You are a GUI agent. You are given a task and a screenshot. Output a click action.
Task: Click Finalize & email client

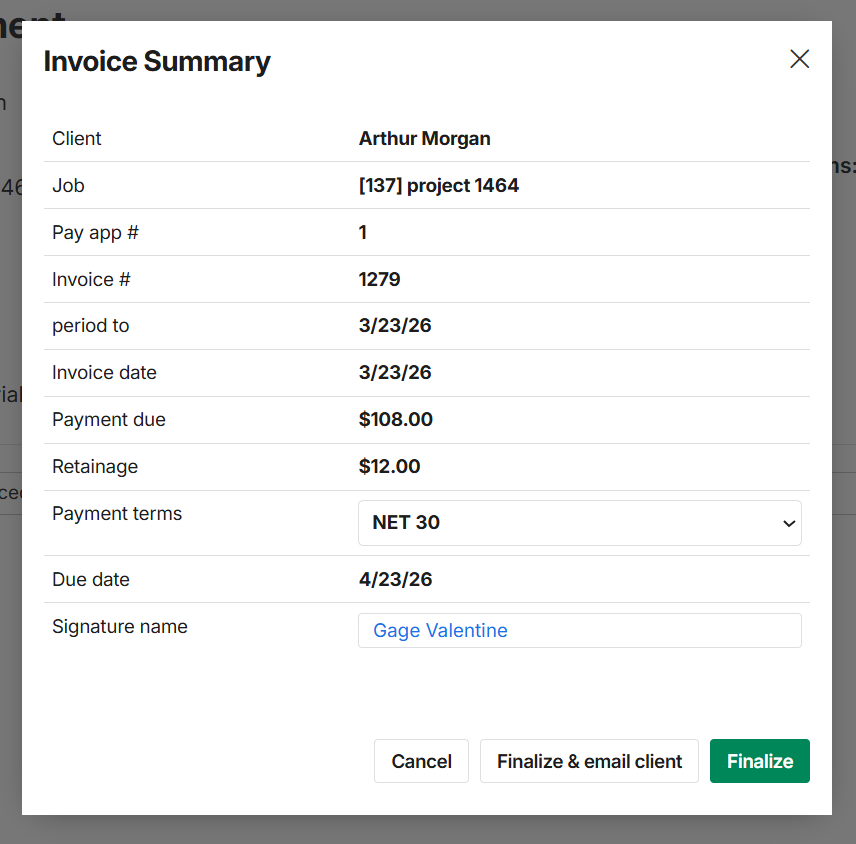589,761
